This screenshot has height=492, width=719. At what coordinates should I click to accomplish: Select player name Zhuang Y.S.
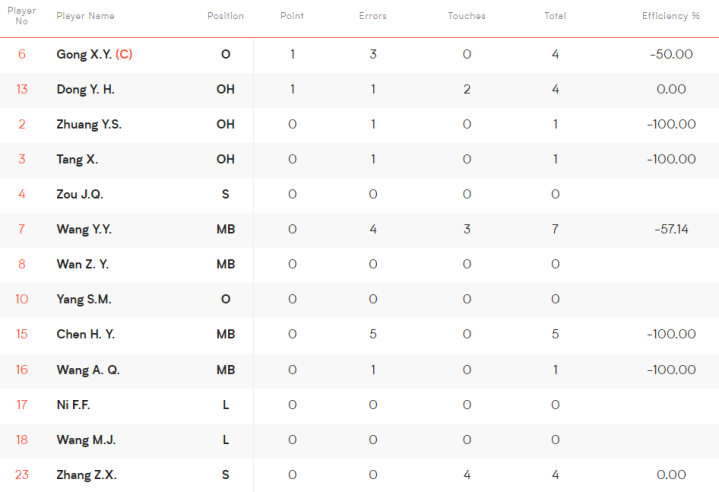point(89,124)
